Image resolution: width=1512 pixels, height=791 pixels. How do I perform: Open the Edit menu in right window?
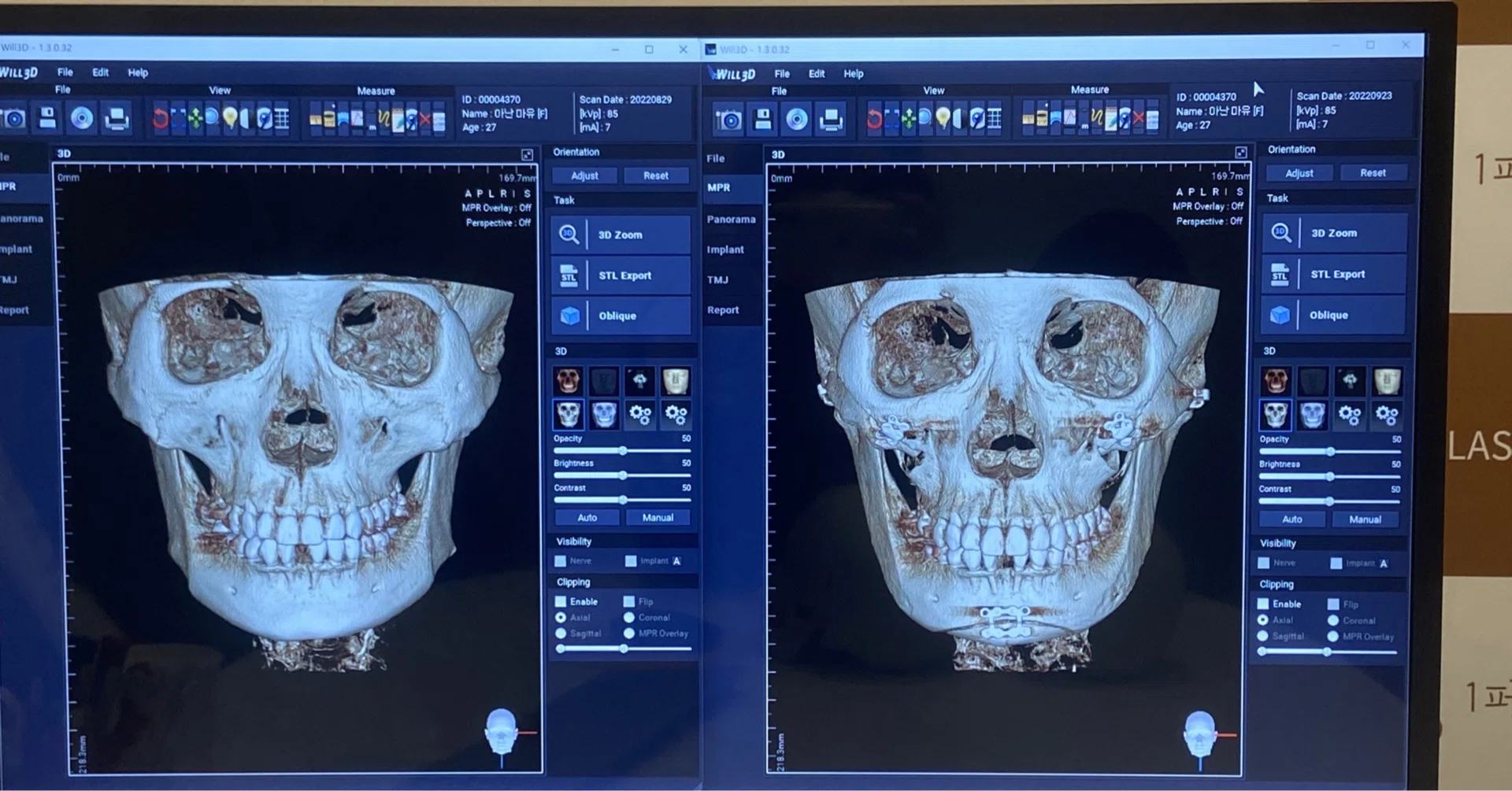(x=817, y=74)
